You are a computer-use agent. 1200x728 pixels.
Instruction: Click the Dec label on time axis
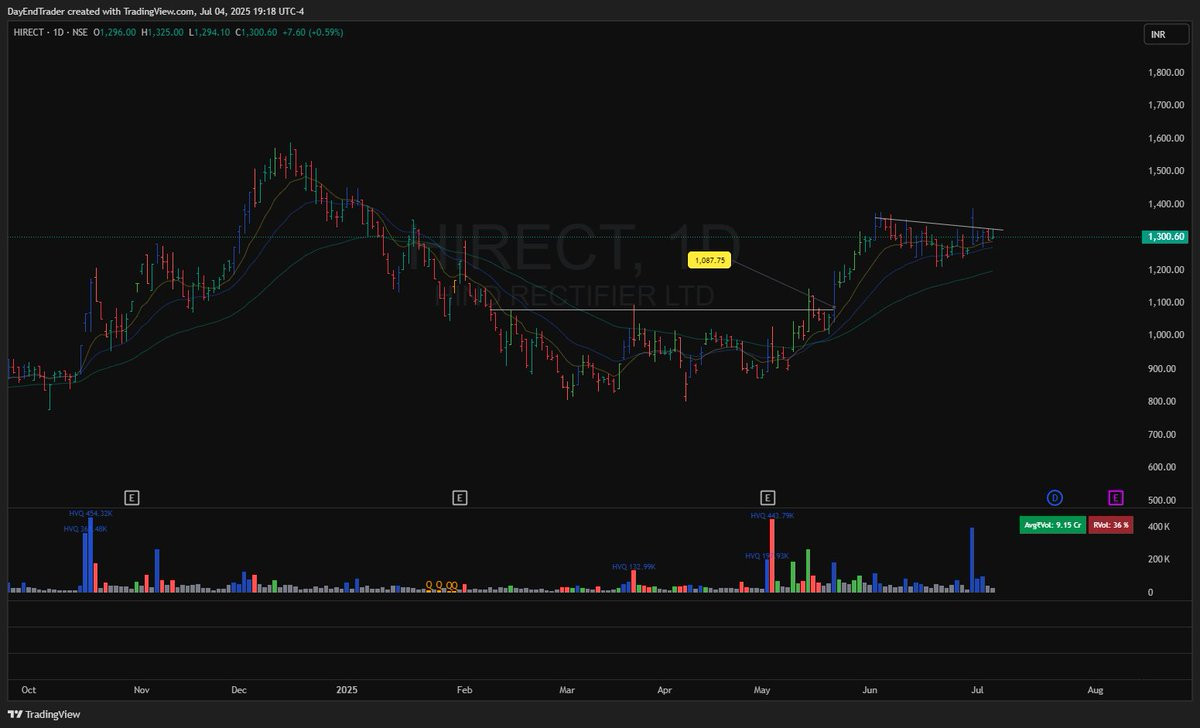[x=239, y=690]
